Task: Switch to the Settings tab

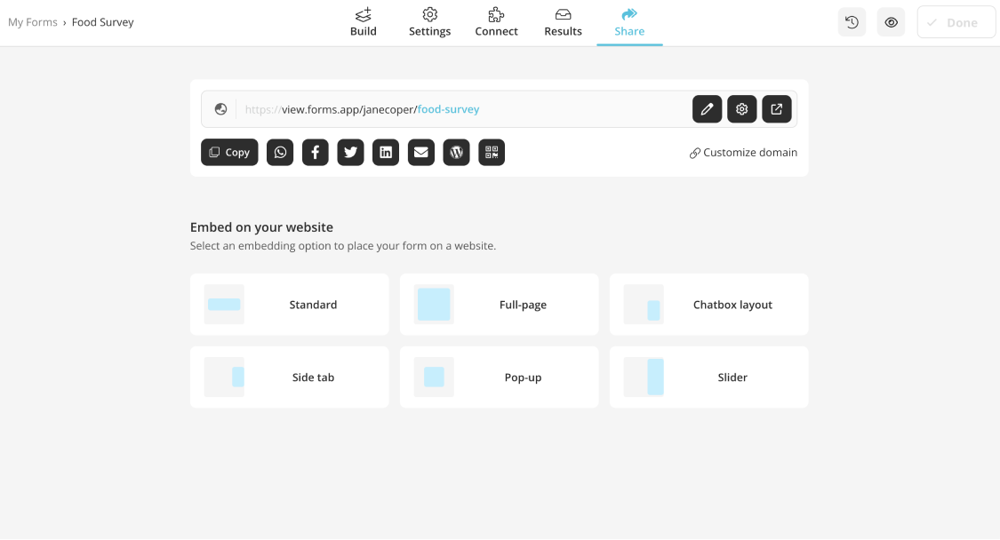Action: point(430,23)
